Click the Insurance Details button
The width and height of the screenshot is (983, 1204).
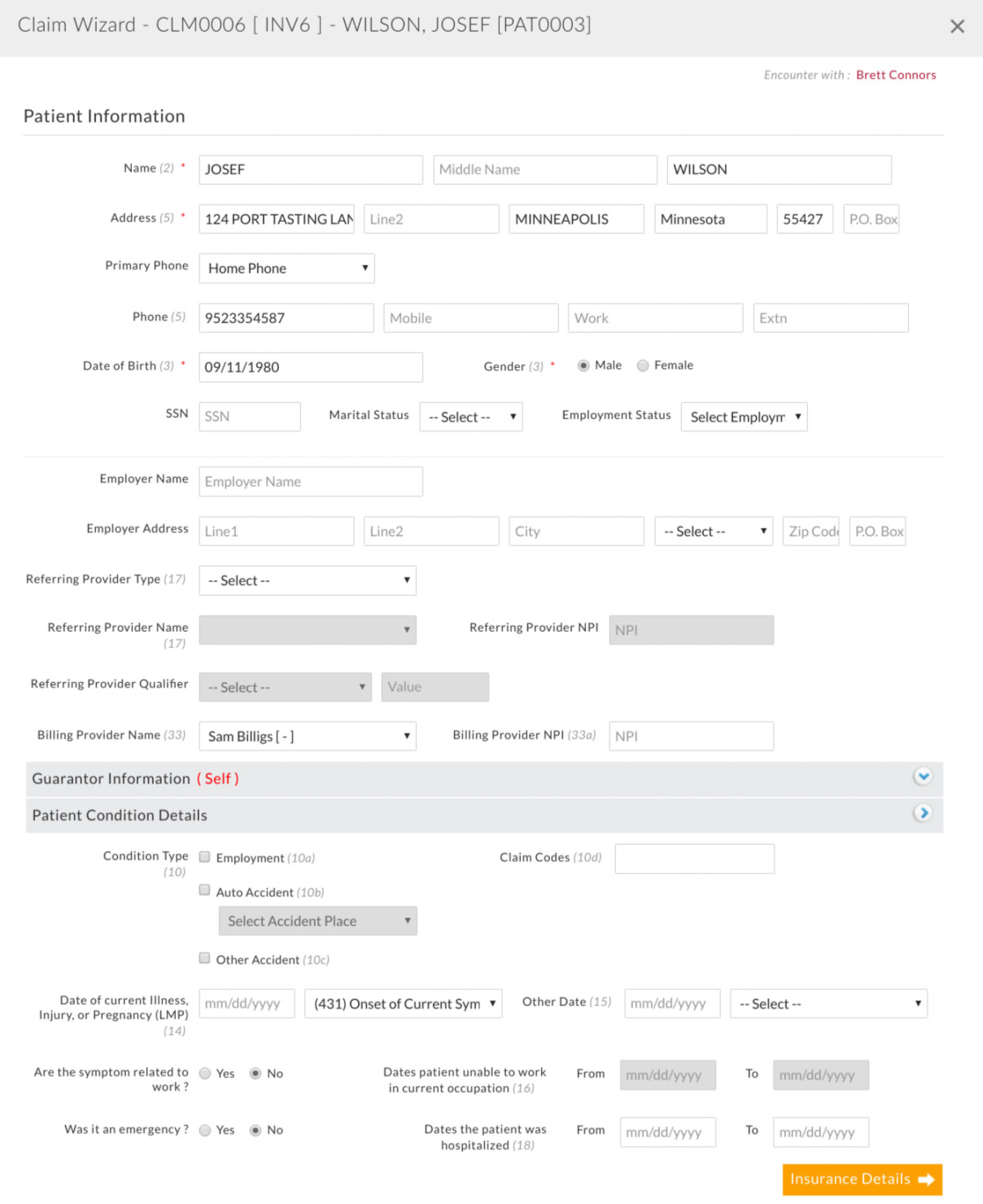point(862,1180)
